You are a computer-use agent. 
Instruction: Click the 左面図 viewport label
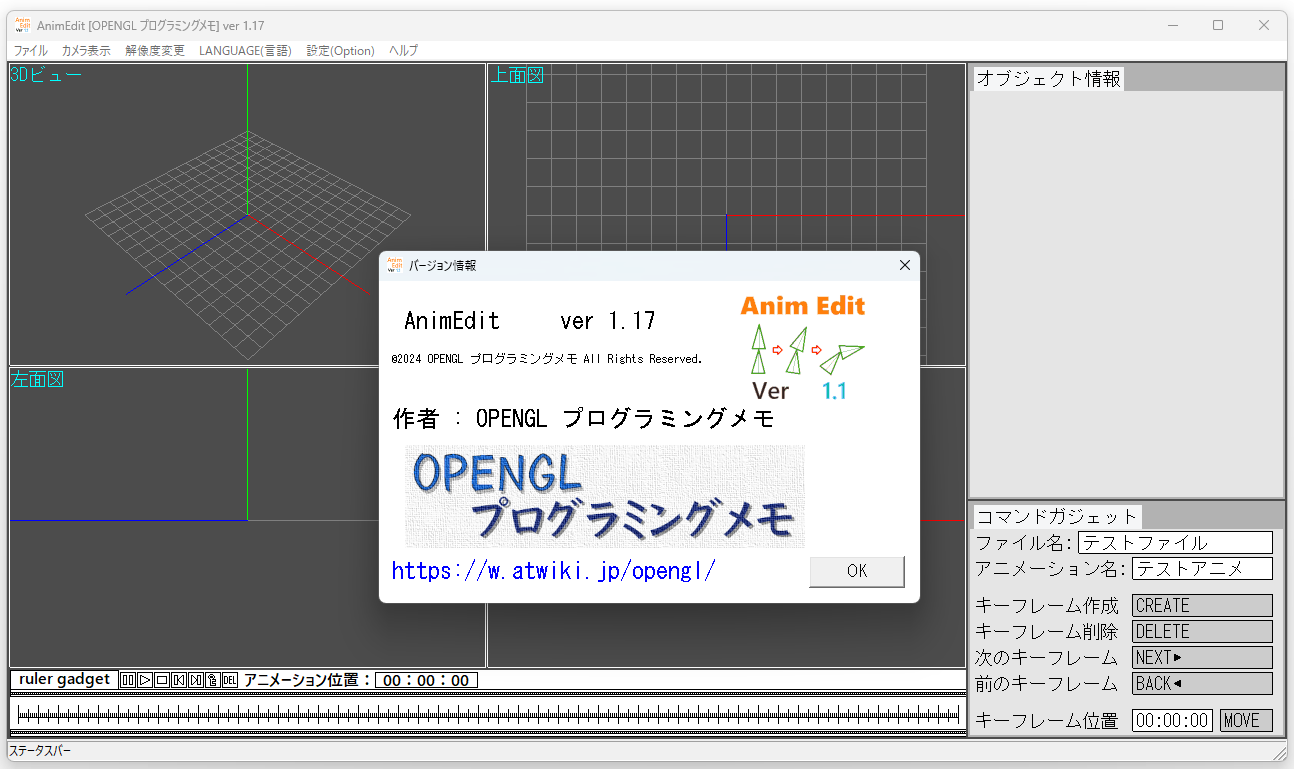[37, 379]
